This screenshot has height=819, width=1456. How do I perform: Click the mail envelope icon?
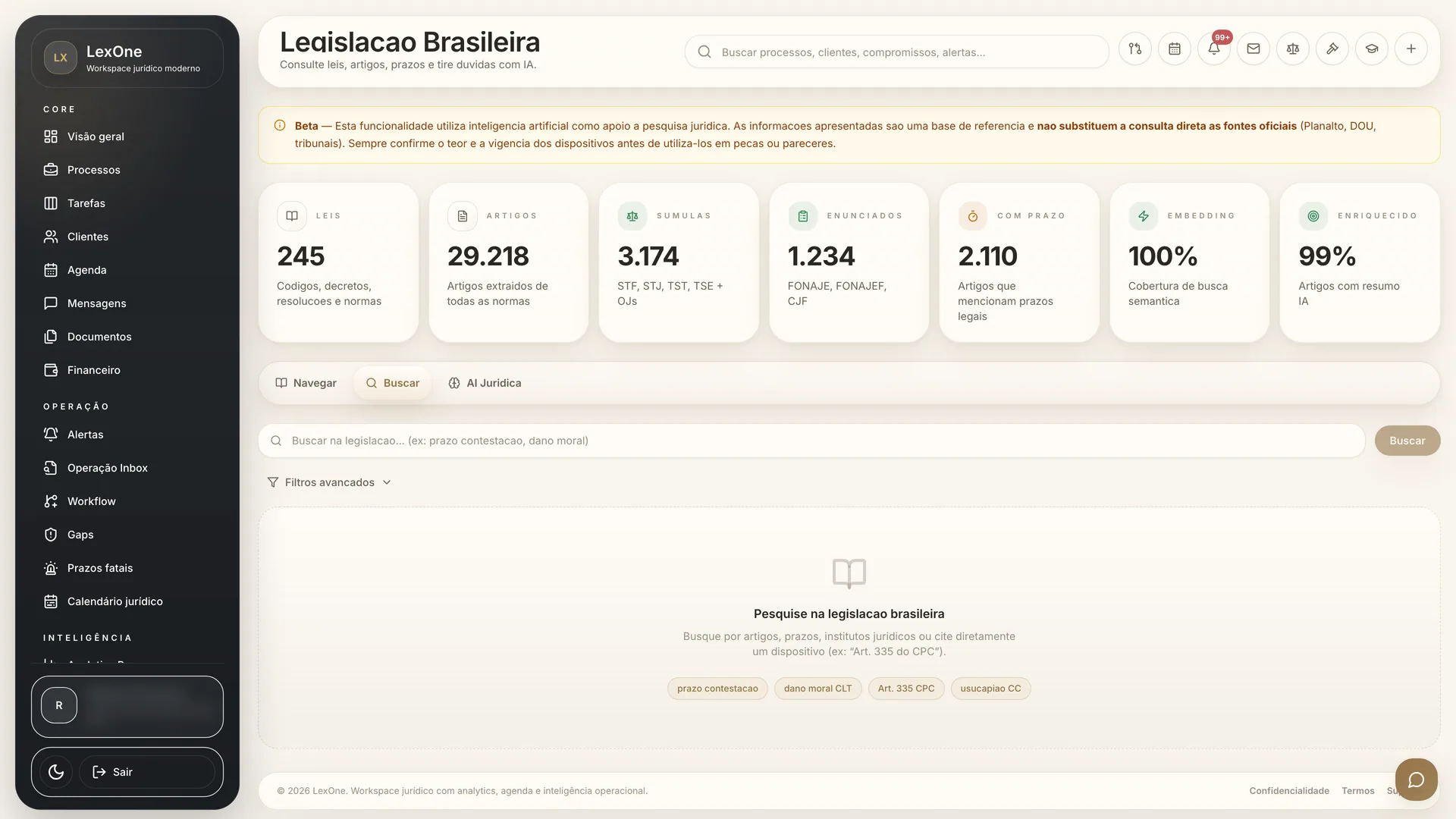(1254, 49)
